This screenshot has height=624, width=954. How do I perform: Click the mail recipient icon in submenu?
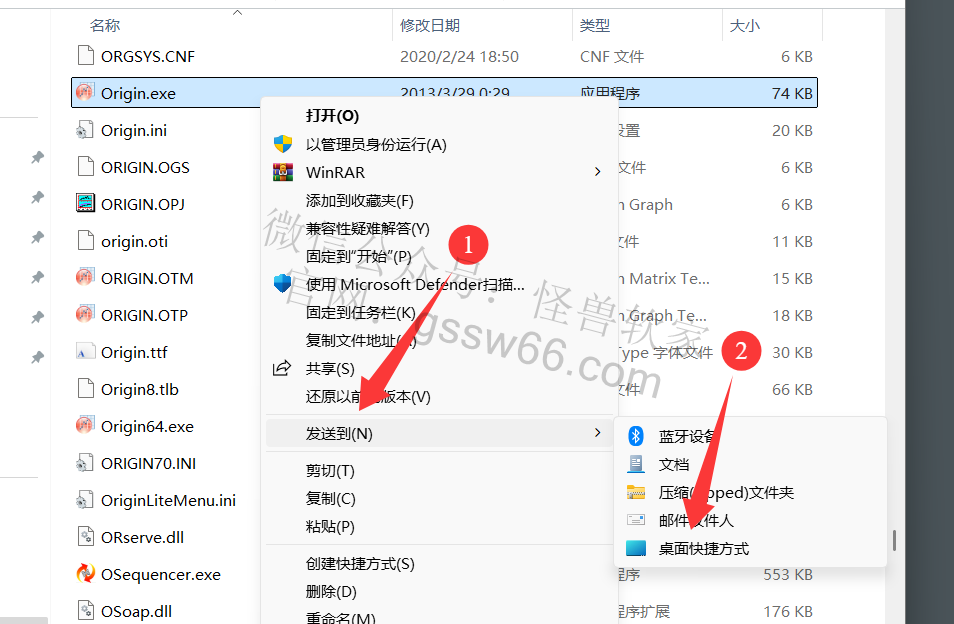[x=636, y=520]
